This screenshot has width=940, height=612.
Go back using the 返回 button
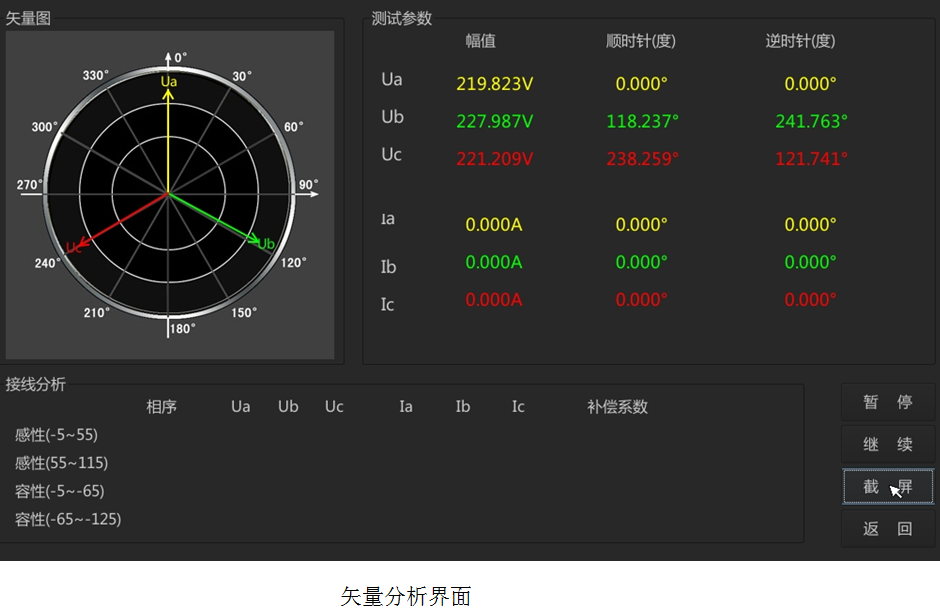(888, 529)
